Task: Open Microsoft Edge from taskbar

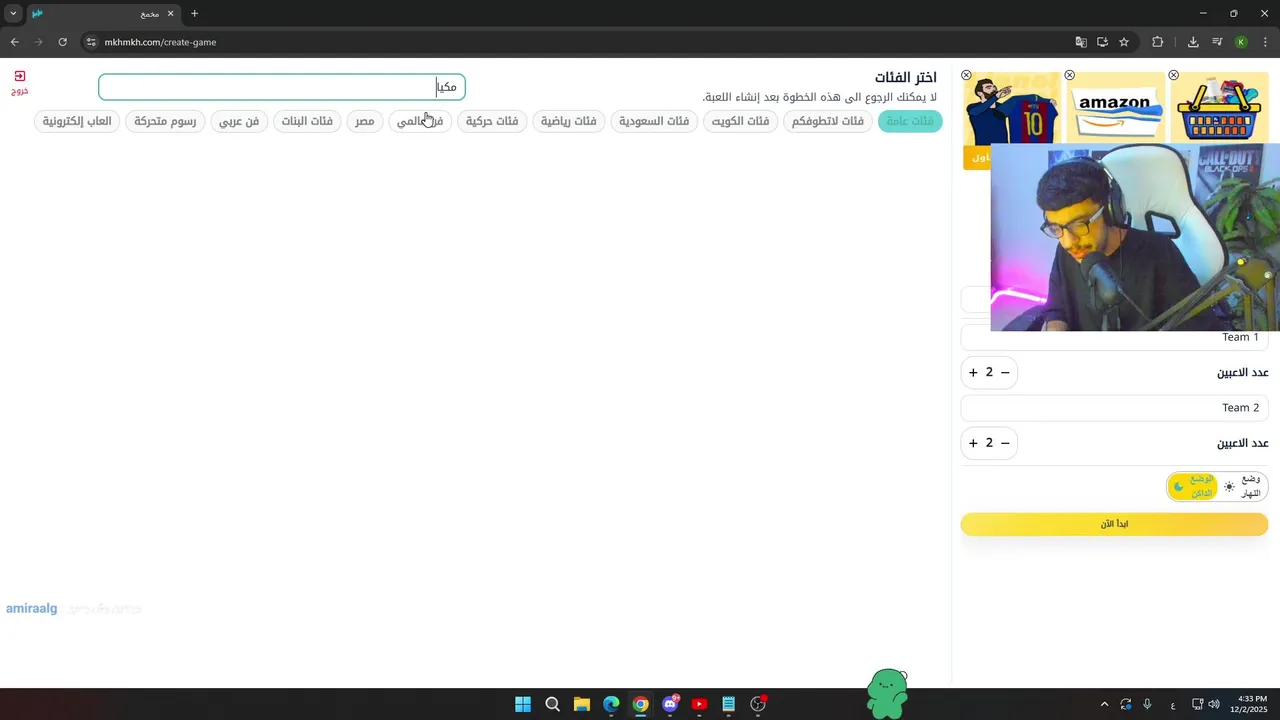Action: [x=611, y=704]
